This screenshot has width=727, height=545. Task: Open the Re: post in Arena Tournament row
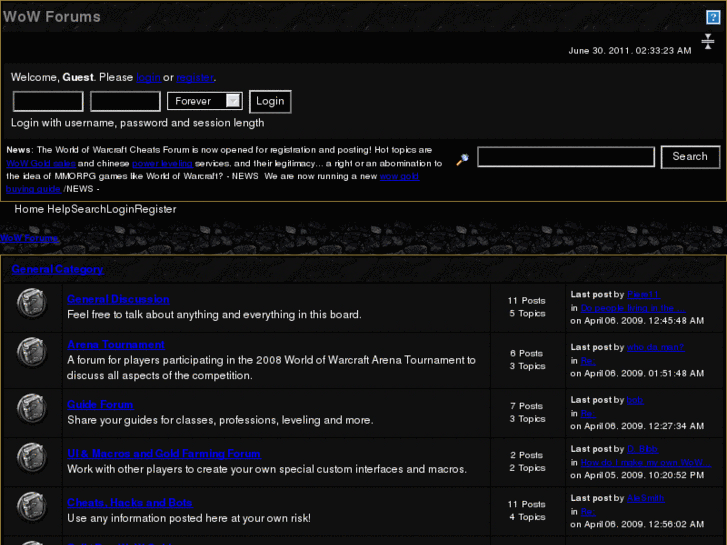click(588, 360)
